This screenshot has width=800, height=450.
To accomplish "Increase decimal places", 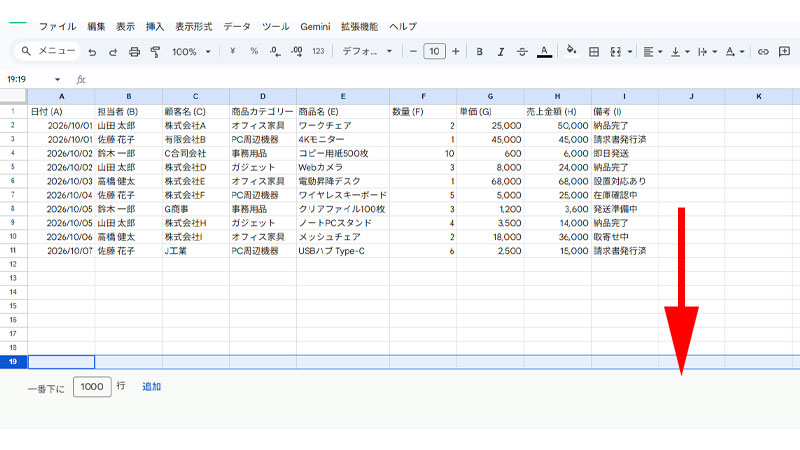I will (x=296, y=52).
